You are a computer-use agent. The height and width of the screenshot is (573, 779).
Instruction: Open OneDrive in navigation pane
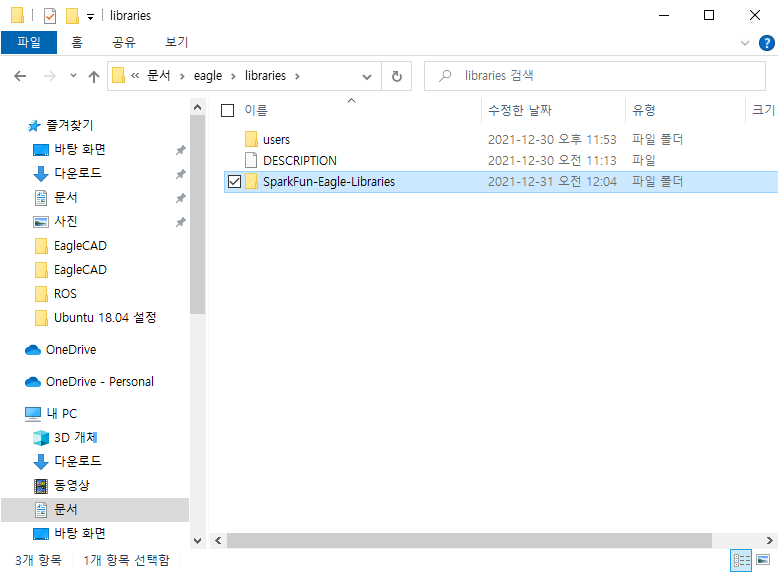coord(71,350)
